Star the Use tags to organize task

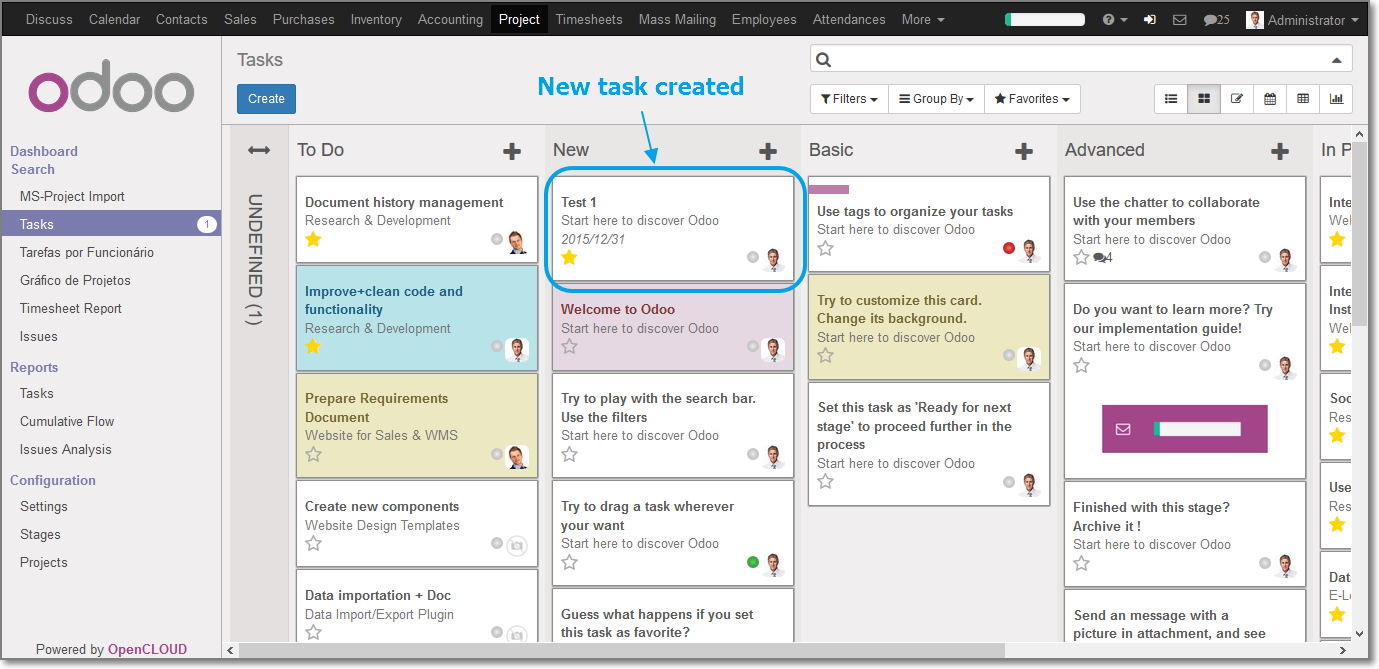pos(825,248)
